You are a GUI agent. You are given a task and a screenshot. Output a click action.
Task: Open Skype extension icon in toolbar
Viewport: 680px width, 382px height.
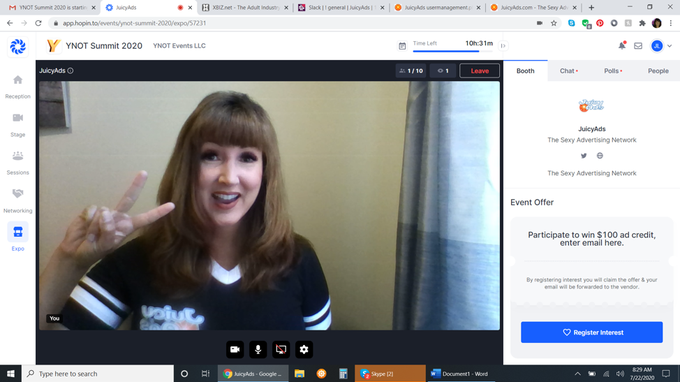click(x=572, y=23)
